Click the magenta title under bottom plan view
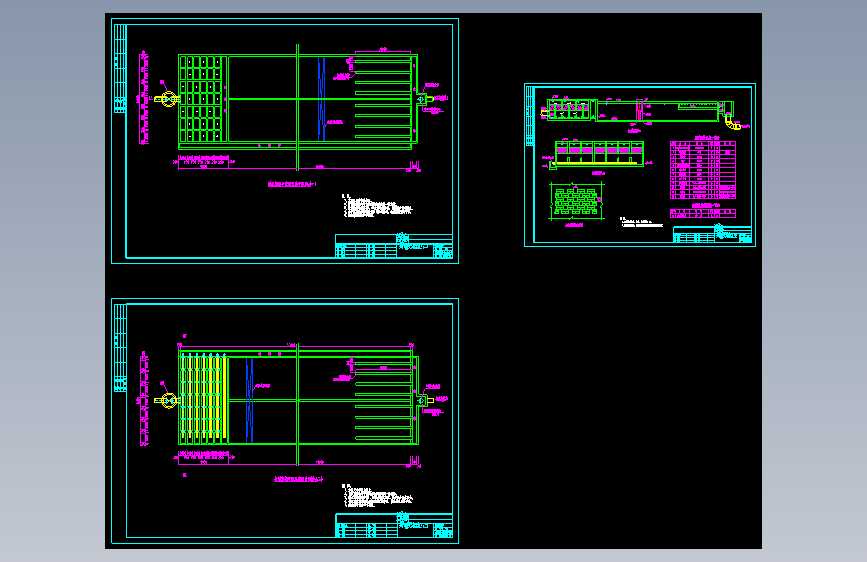 click(x=299, y=479)
